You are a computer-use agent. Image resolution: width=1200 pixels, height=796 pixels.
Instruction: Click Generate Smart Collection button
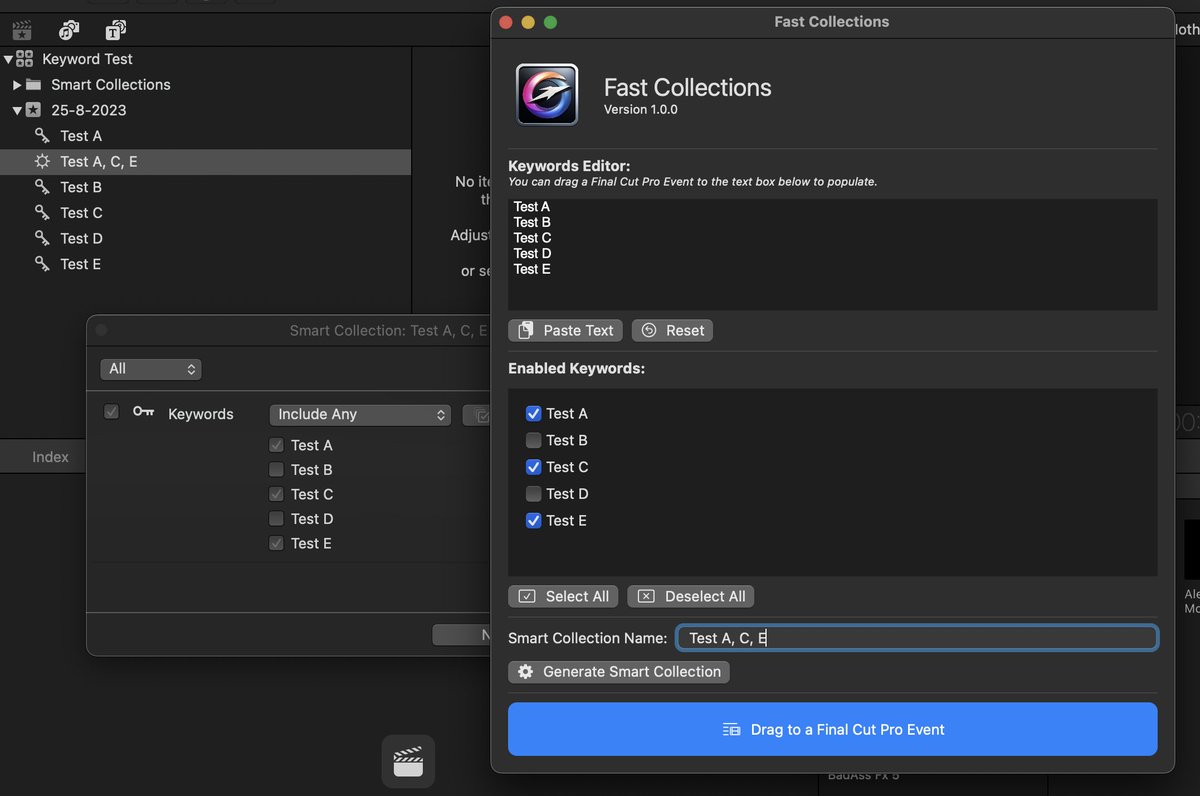(619, 672)
